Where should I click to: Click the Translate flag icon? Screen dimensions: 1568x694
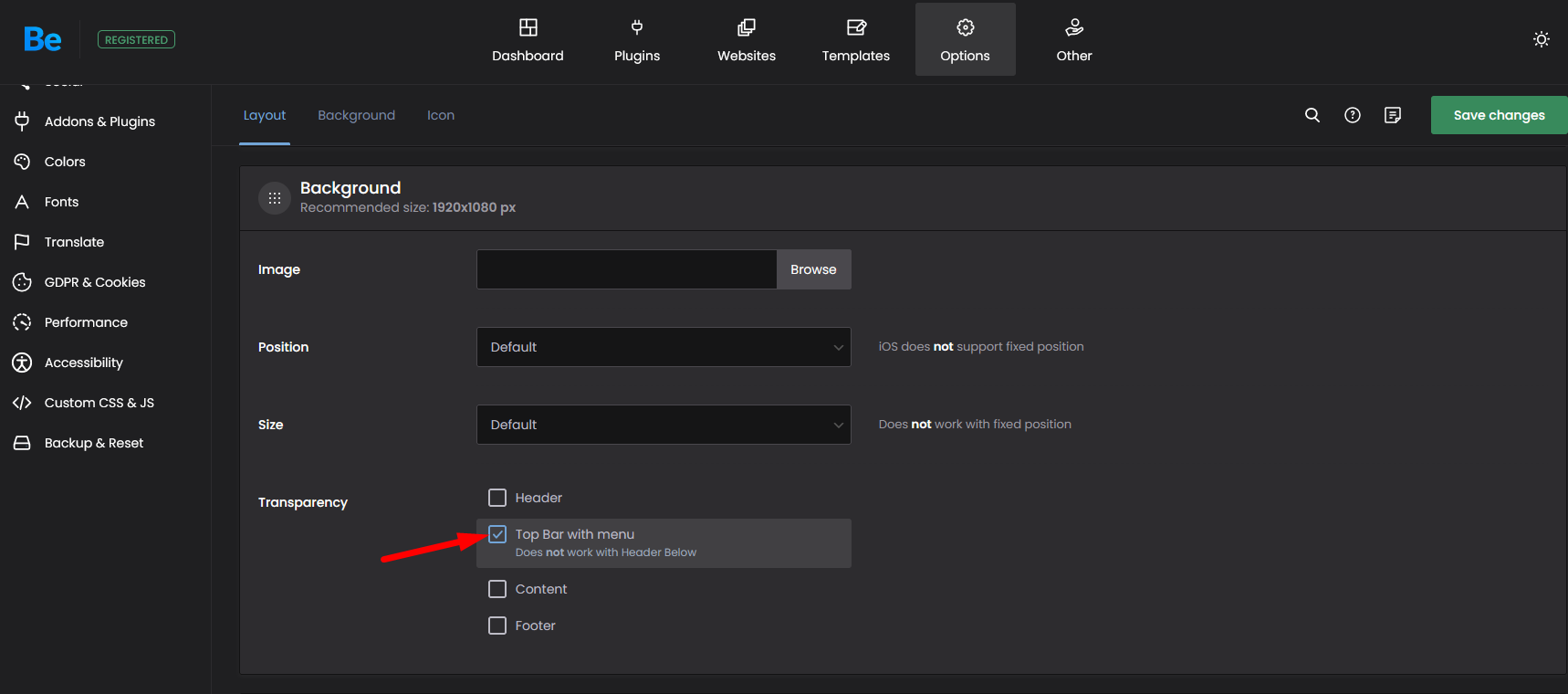pos(22,242)
